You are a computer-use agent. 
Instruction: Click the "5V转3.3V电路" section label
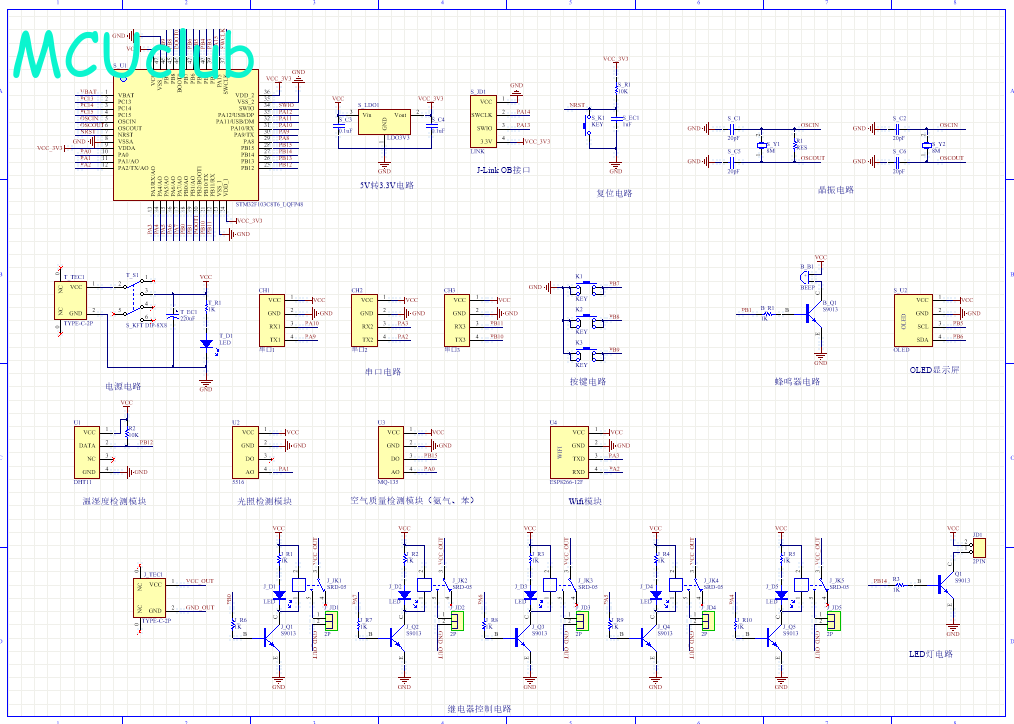coord(386,185)
